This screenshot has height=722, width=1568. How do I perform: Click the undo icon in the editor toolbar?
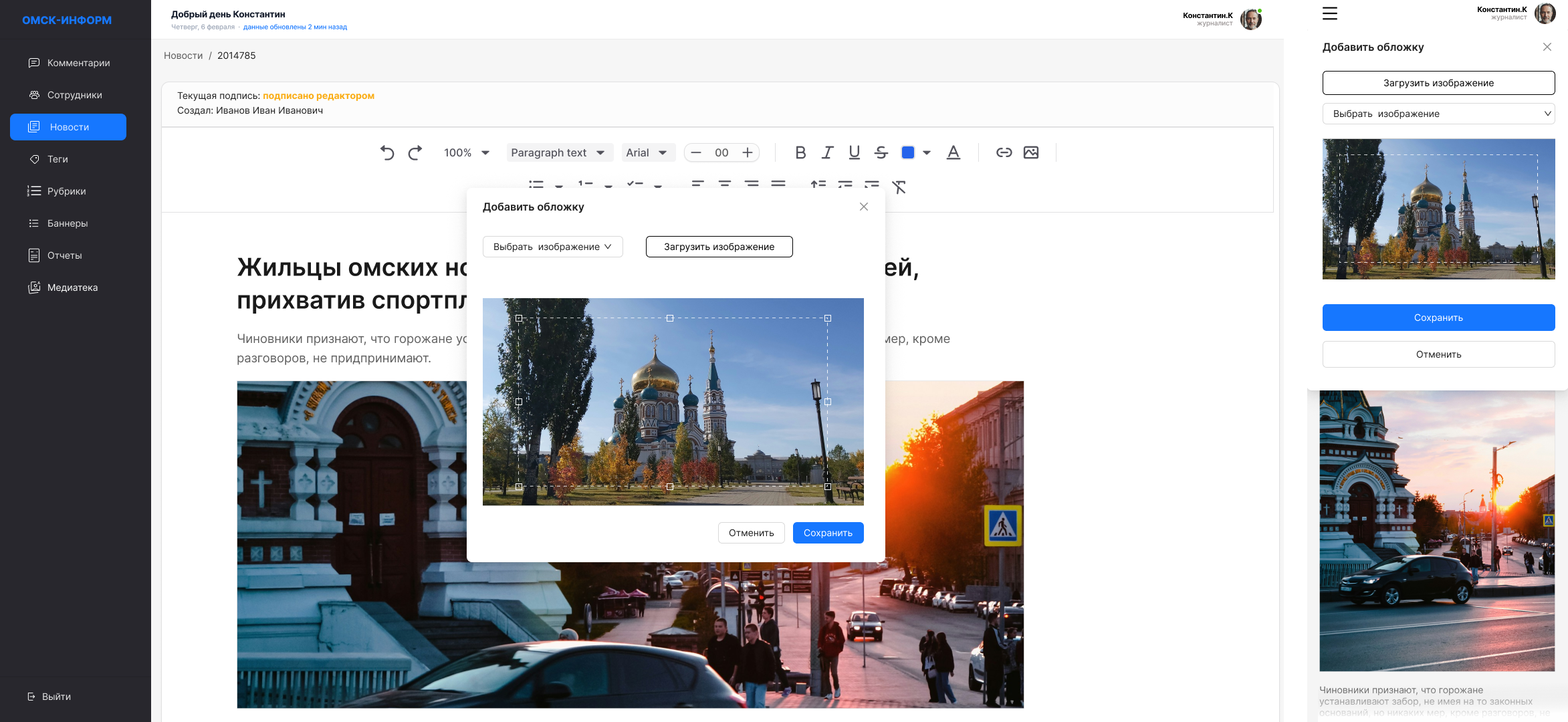[x=388, y=152]
